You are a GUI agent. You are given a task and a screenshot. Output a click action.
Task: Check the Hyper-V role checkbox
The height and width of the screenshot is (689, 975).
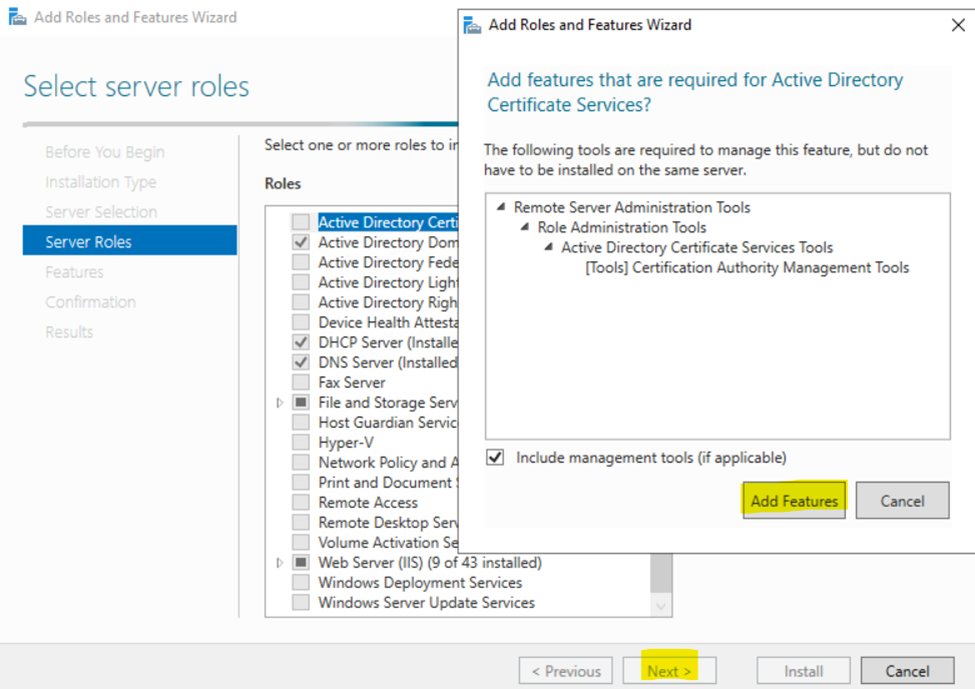coord(301,442)
